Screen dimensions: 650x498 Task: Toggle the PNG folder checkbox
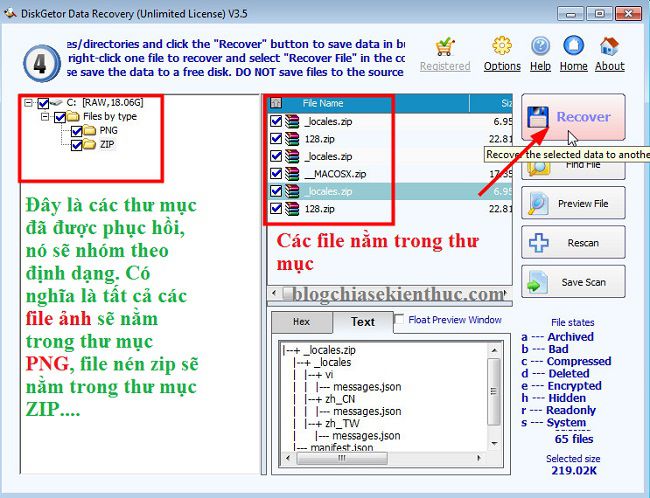point(76,131)
